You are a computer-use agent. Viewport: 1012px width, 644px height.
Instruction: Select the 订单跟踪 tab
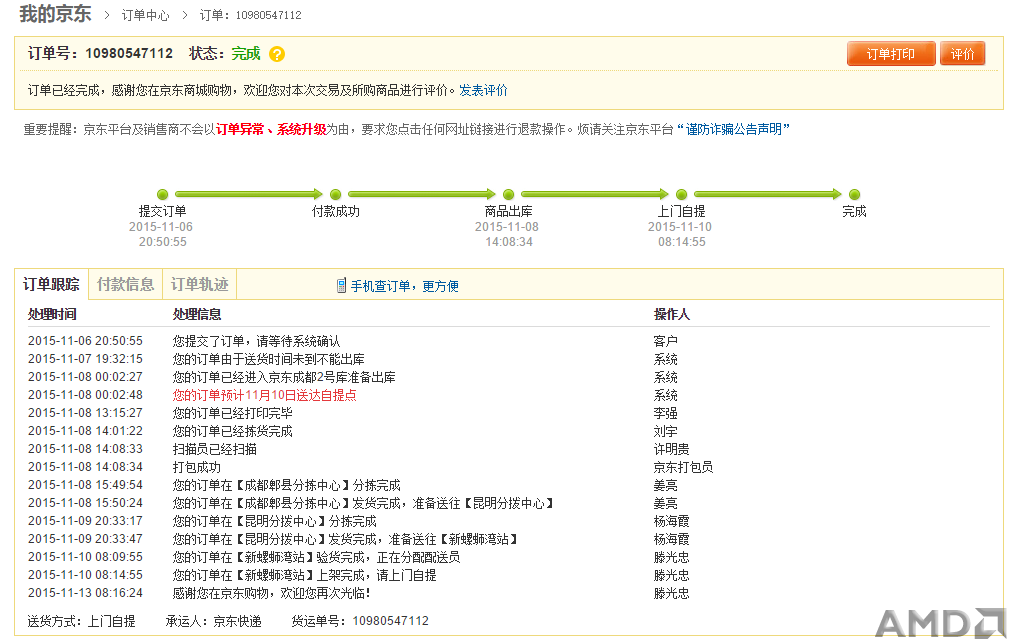point(51,285)
